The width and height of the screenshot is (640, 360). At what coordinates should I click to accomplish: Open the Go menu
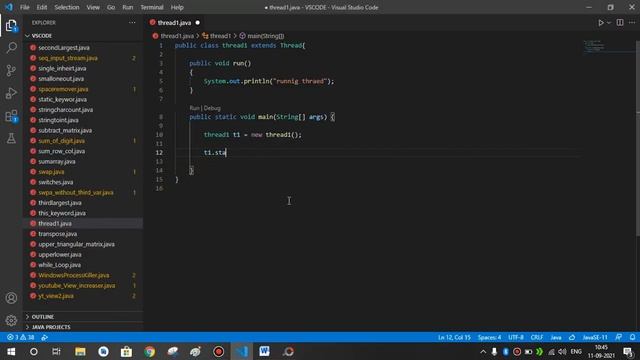click(x=111, y=7)
